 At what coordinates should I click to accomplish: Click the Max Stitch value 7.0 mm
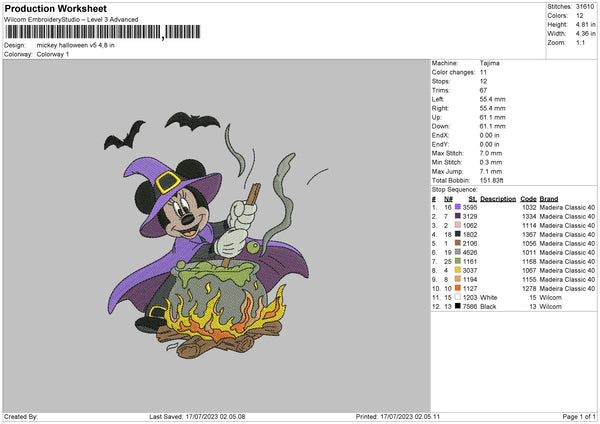491,153
